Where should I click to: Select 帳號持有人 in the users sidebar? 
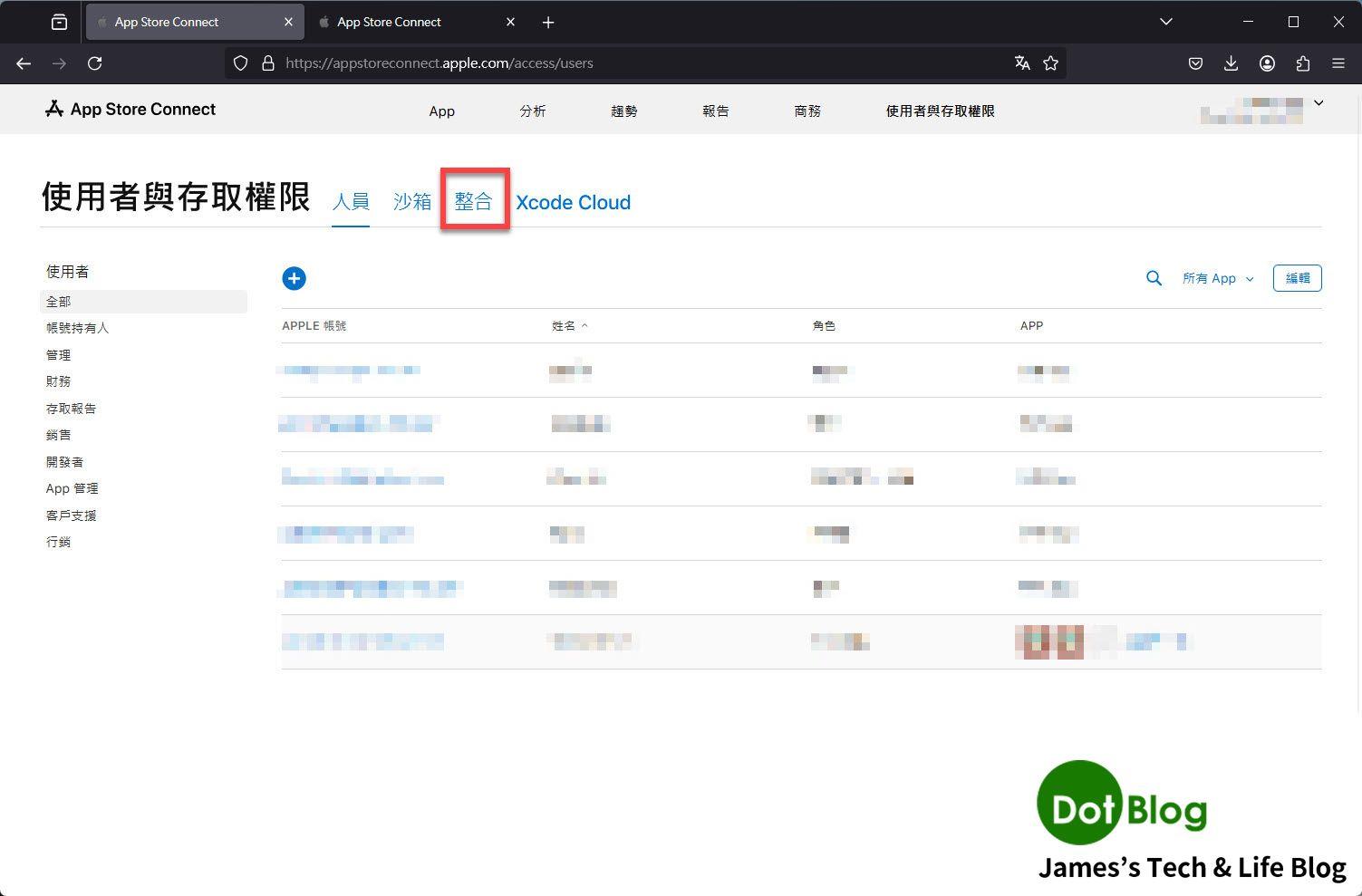coord(77,328)
